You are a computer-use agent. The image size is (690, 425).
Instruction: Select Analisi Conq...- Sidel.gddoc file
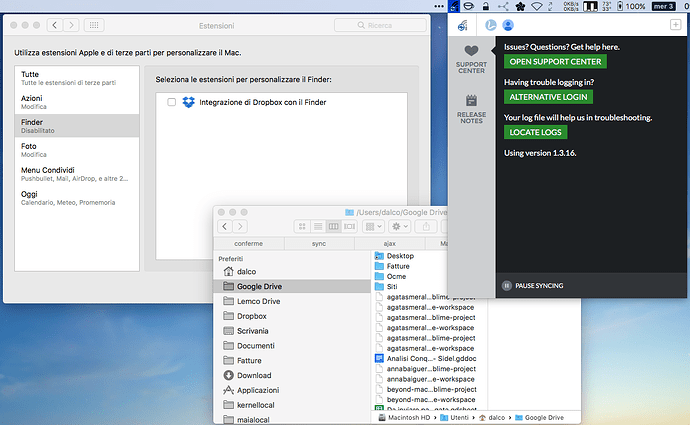tap(426, 359)
